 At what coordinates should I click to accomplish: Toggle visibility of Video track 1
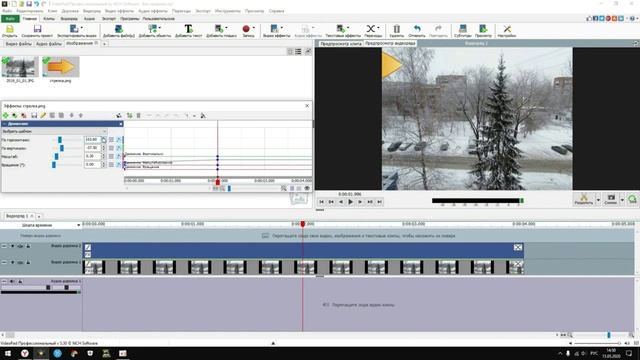[x=20, y=262]
